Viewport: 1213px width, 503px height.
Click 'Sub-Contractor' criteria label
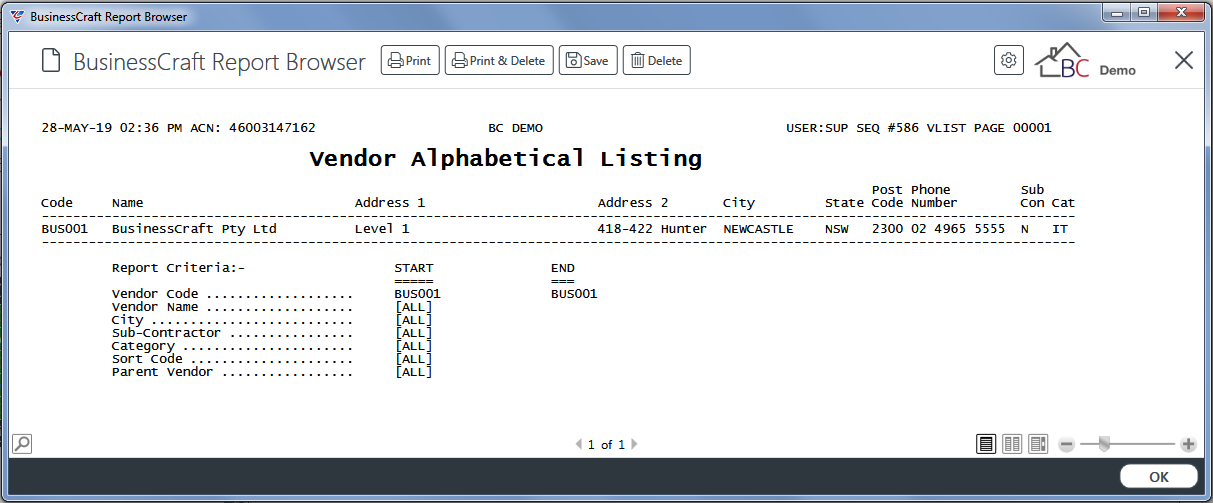tap(166, 333)
